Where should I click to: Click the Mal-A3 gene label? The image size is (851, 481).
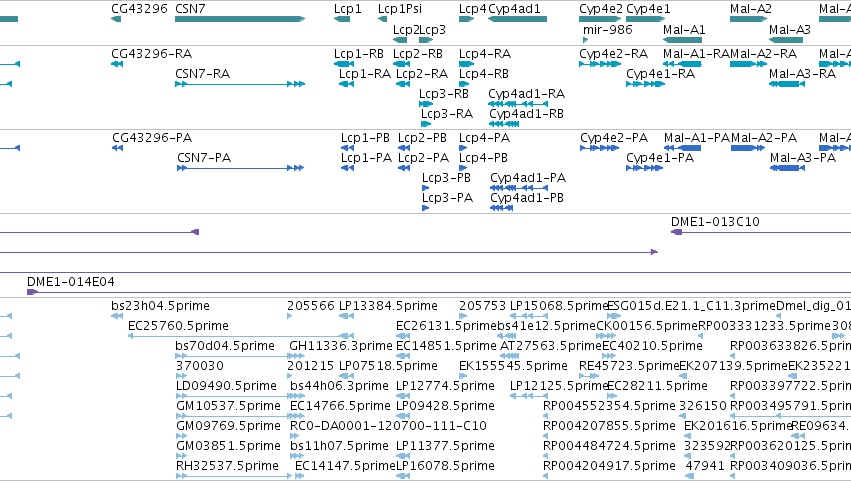(x=790, y=29)
